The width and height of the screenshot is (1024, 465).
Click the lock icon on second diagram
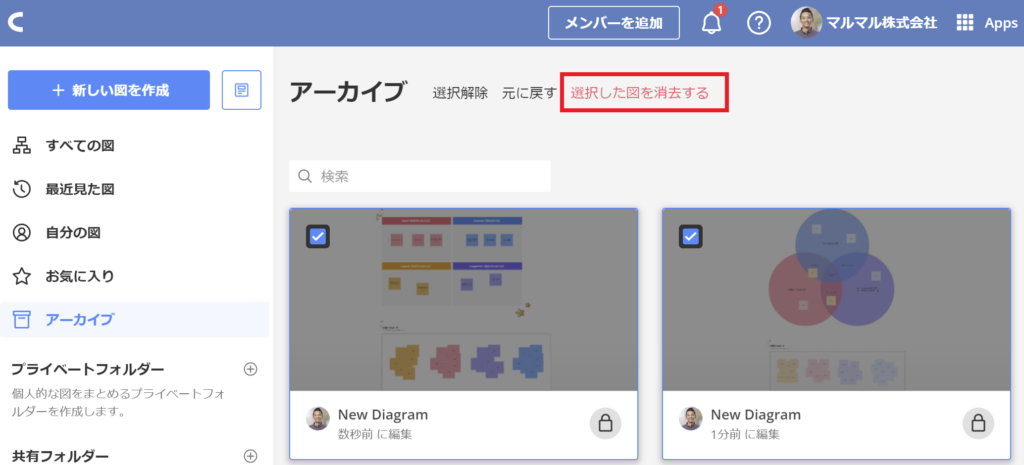(978, 423)
